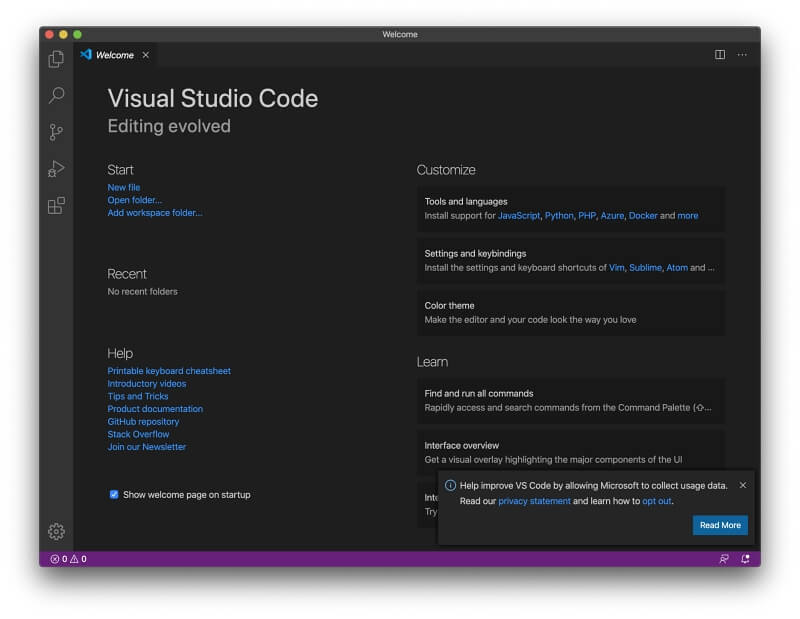Open the editor More Actions ellipsis
The height and width of the screenshot is (619, 800).
click(x=742, y=55)
